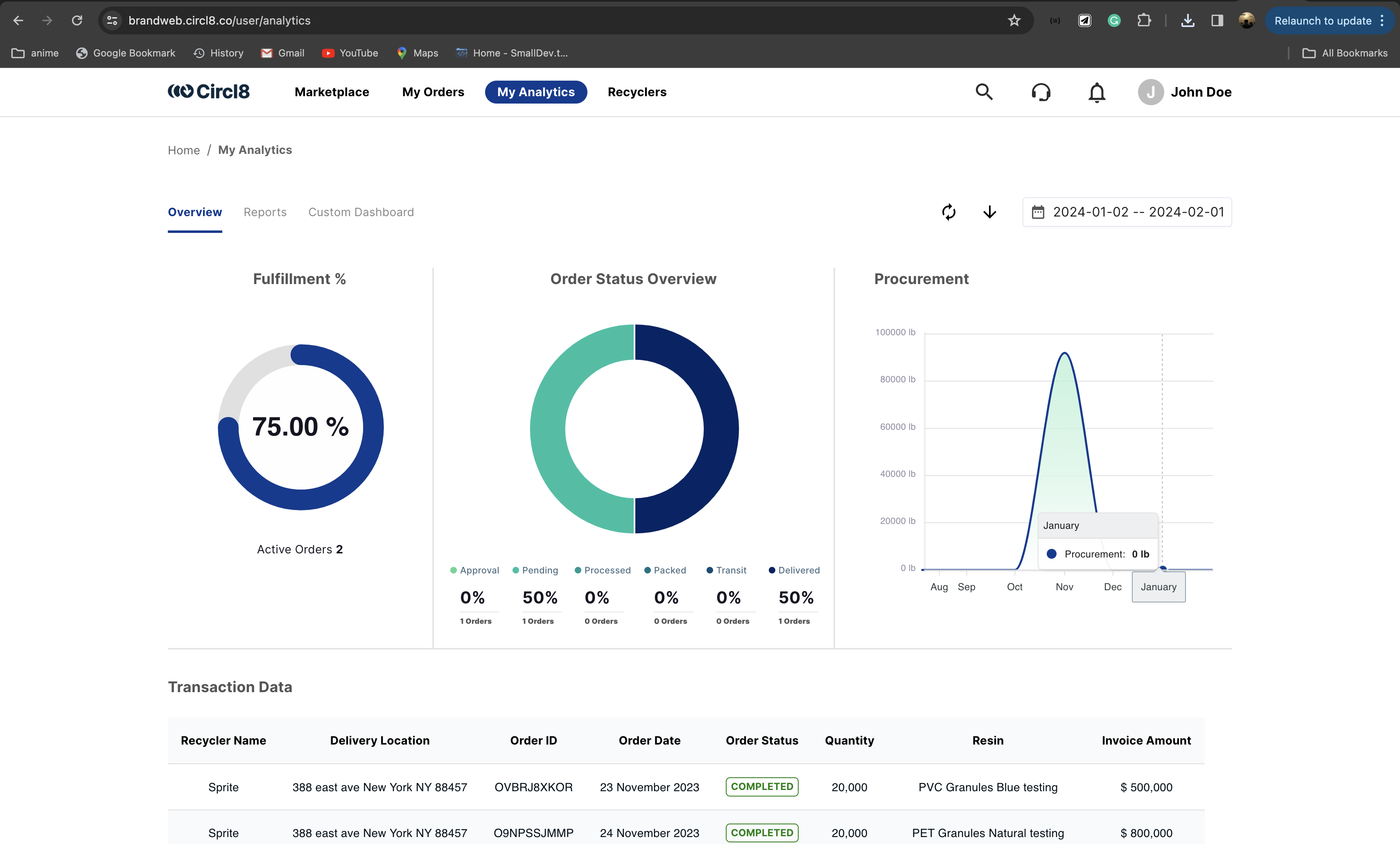The width and height of the screenshot is (1400, 844).
Task: Click the $ 500,000 invoice amount
Action: [x=1146, y=787]
